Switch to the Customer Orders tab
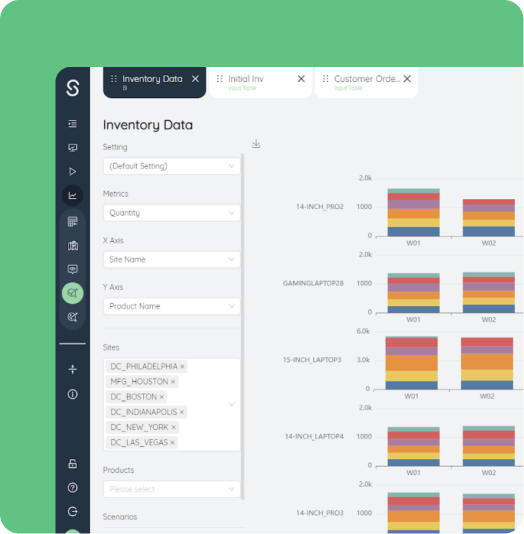The width and height of the screenshot is (524, 534). coord(366,82)
